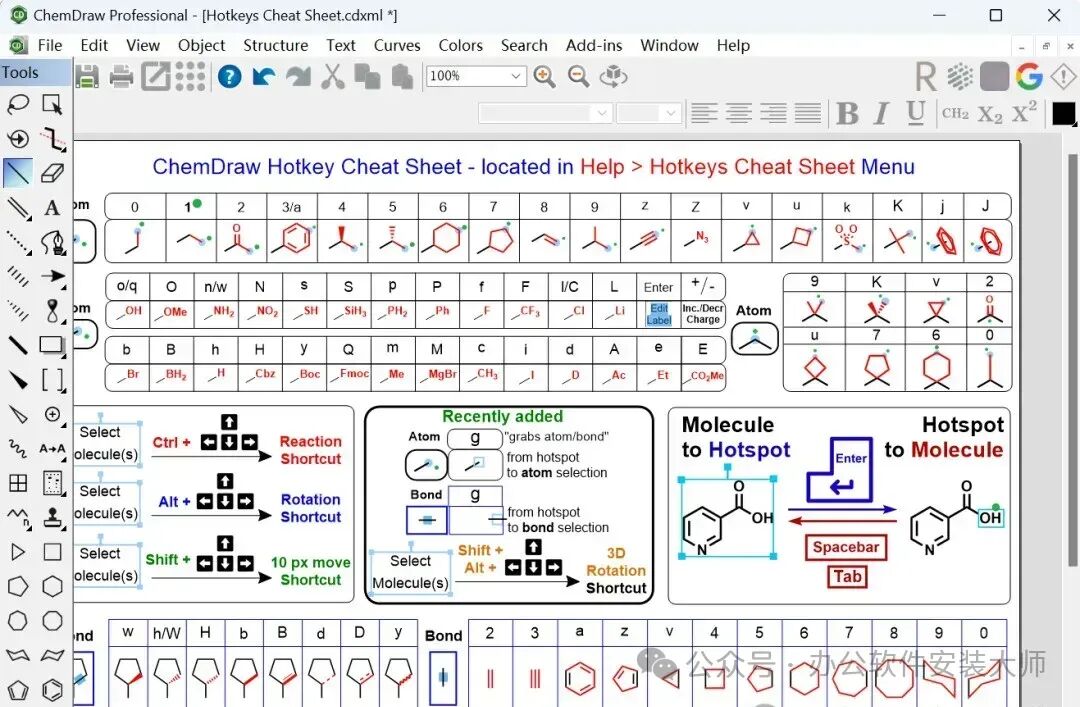Click the Zoom Out magnifier
The height and width of the screenshot is (707, 1080).
(579, 76)
